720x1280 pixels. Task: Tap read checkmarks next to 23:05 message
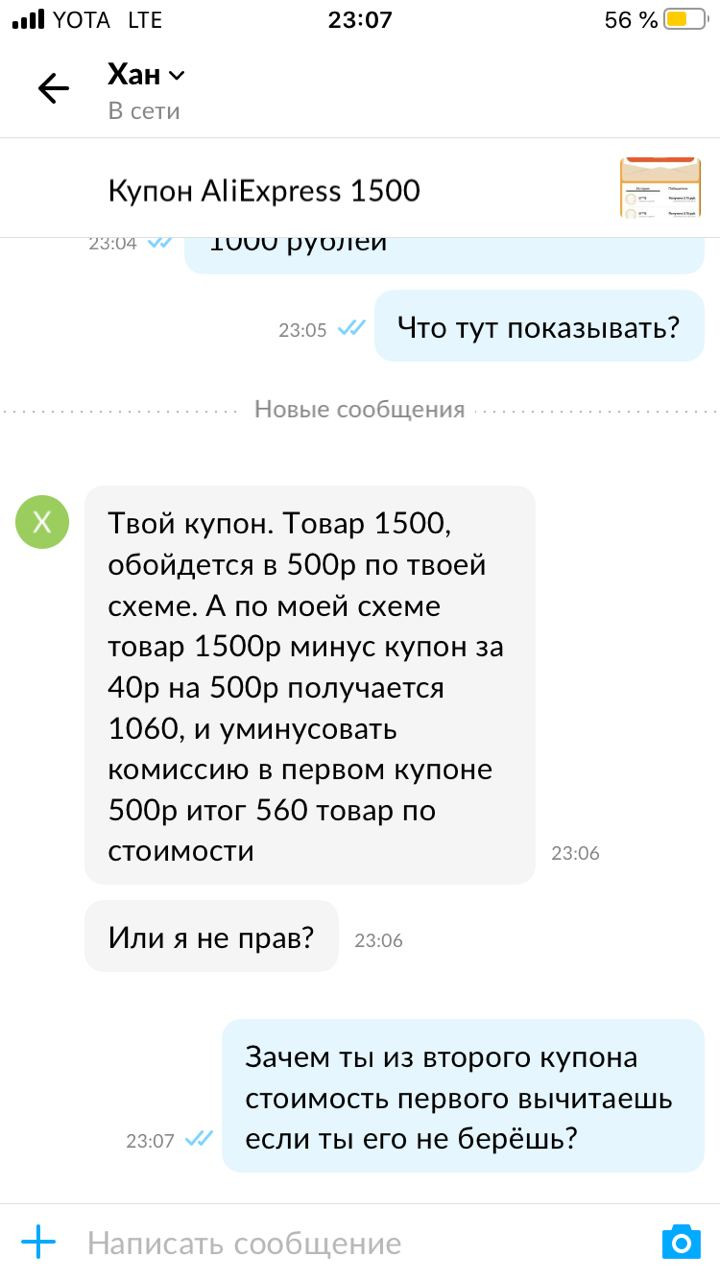pos(351,327)
